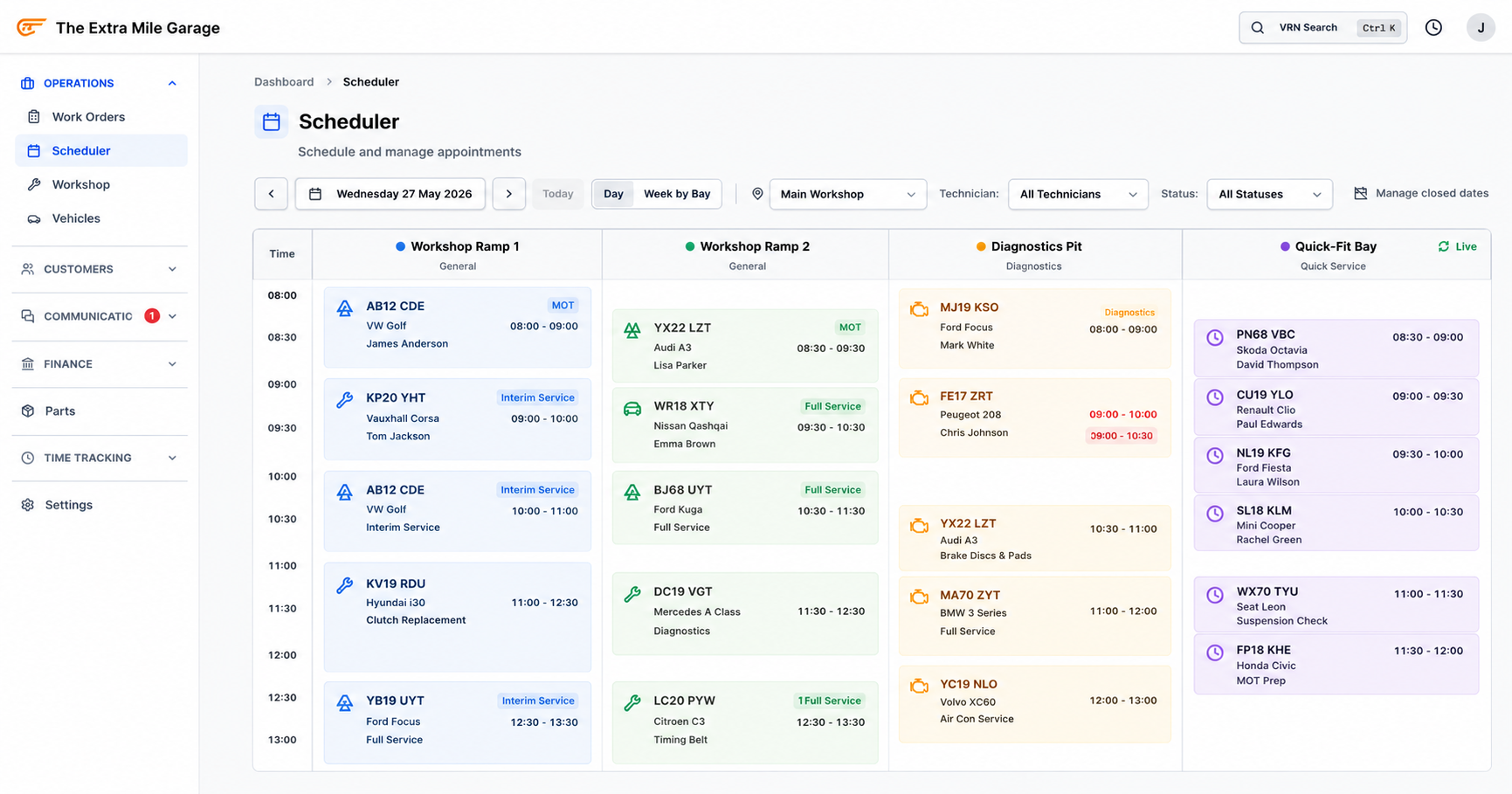Open the NL19 KFG Ford Fiesta appointment
The height and width of the screenshot is (794, 1512).
click(x=1336, y=466)
